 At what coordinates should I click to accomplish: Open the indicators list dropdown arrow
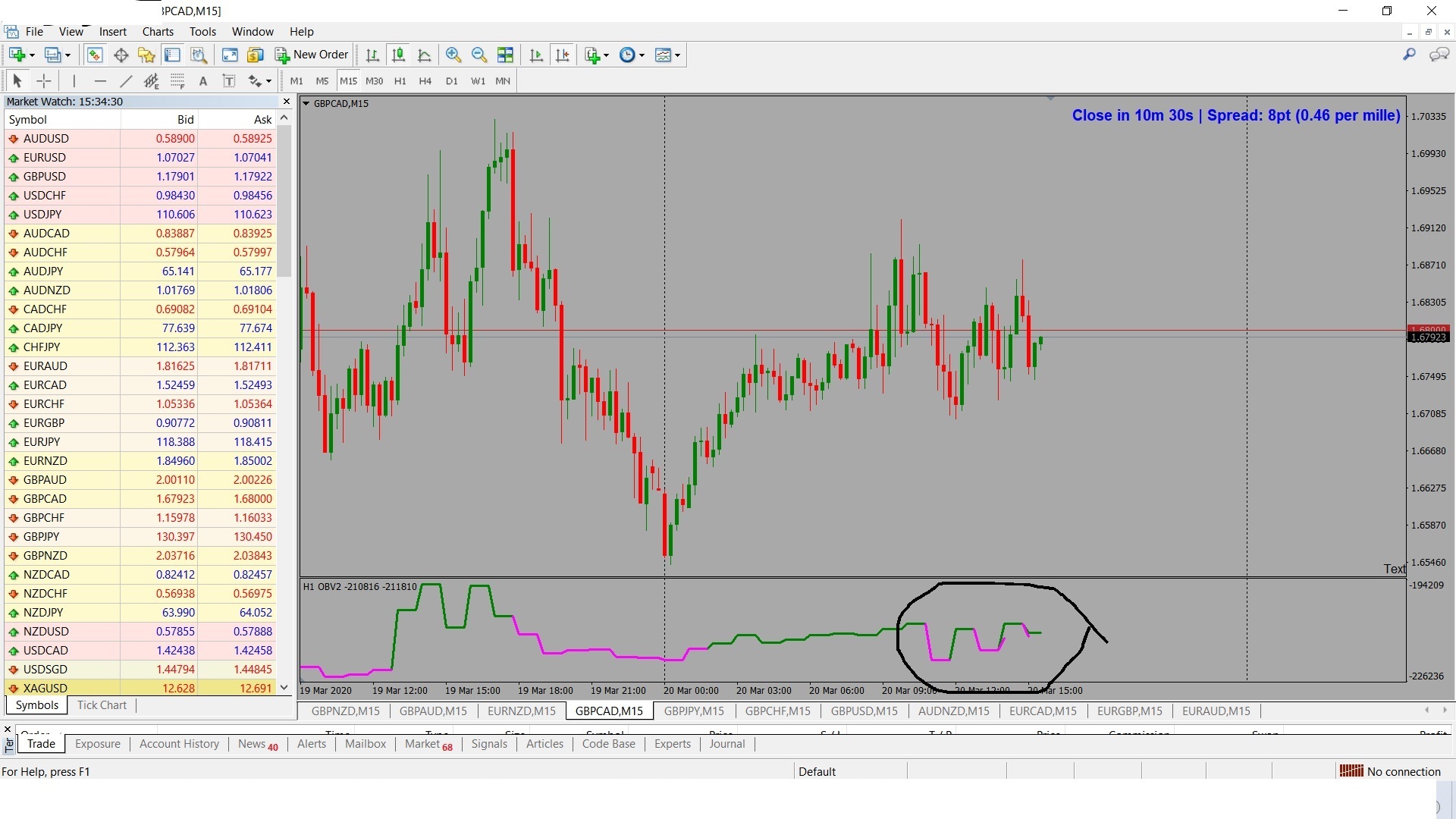(606, 55)
